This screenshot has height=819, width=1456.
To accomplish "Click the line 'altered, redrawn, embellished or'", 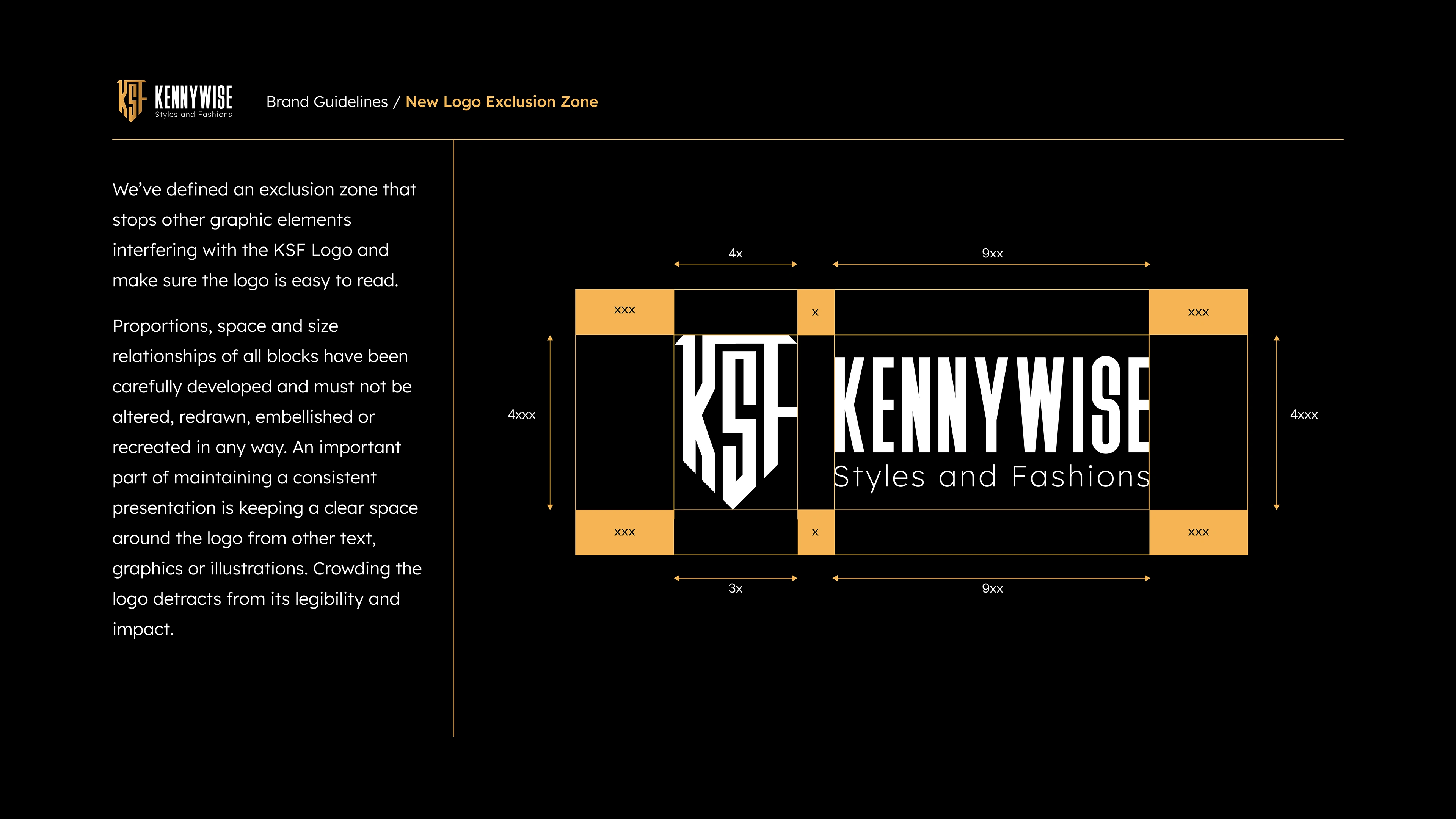I will (243, 417).
